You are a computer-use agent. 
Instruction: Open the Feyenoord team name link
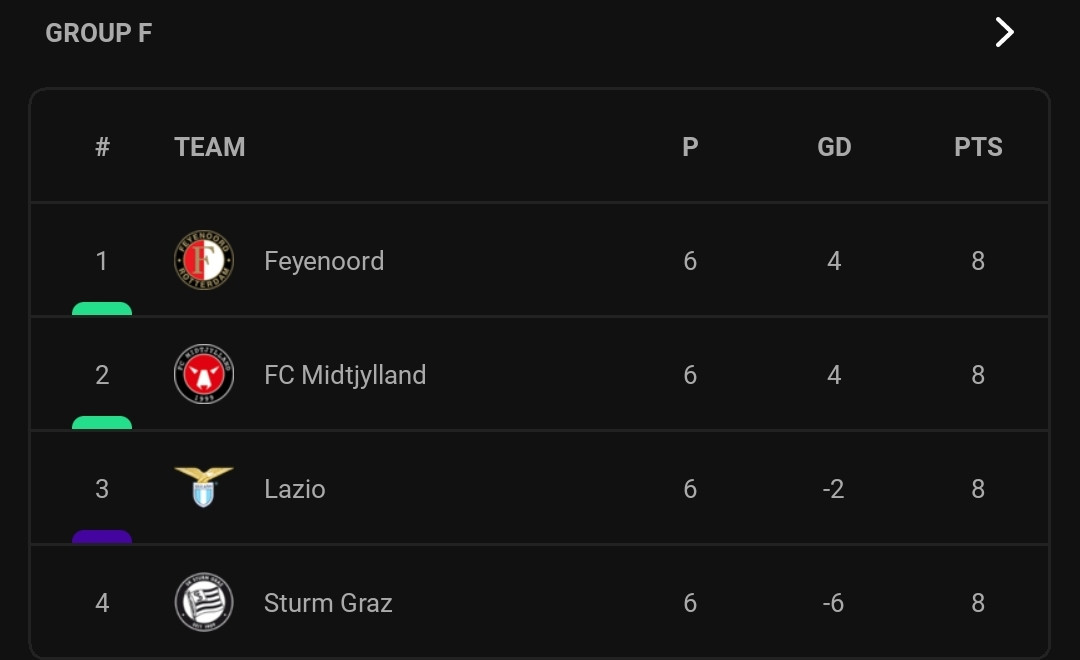click(x=324, y=261)
